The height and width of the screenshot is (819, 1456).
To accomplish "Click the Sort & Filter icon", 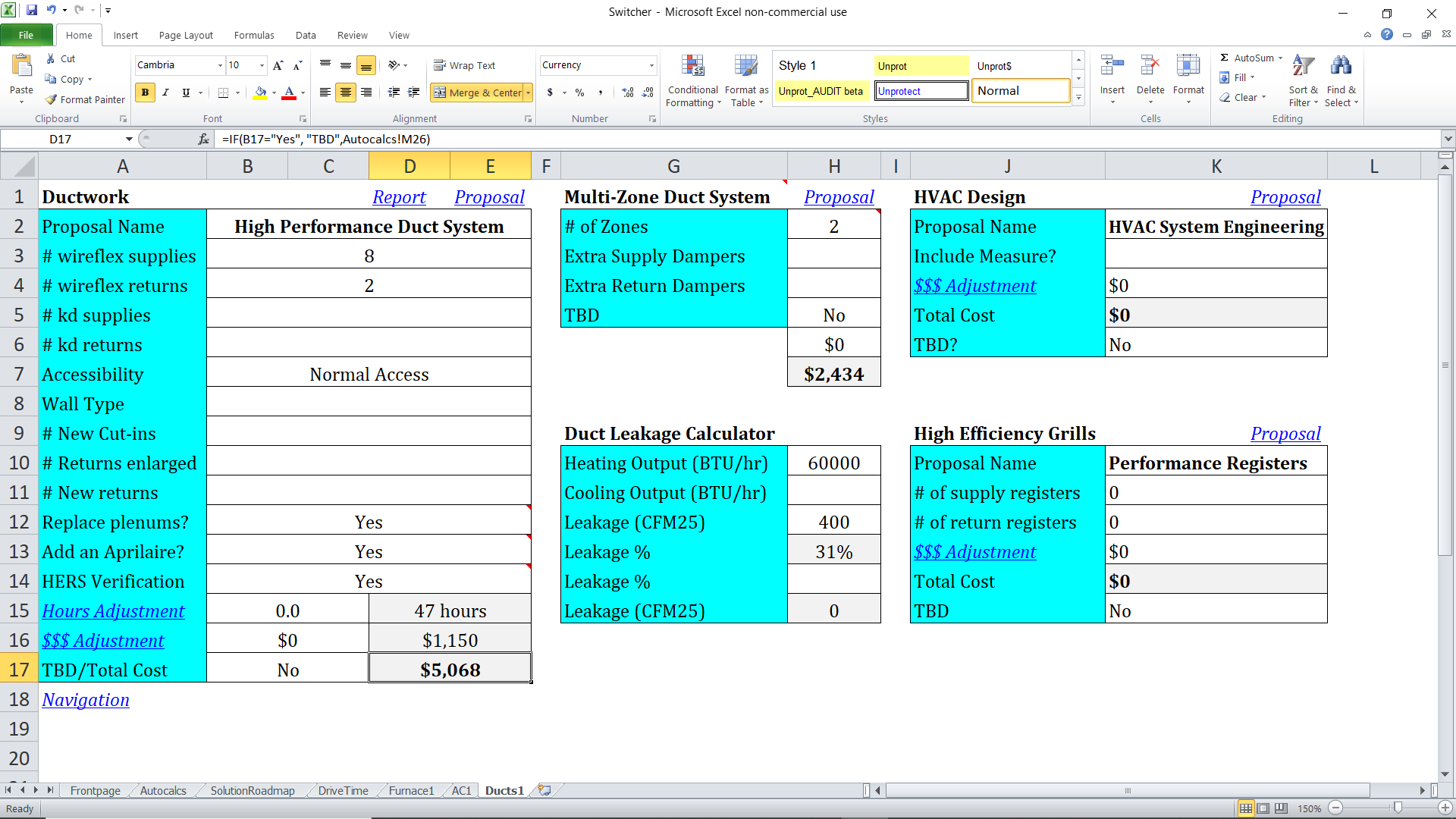I will (1303, 67).
